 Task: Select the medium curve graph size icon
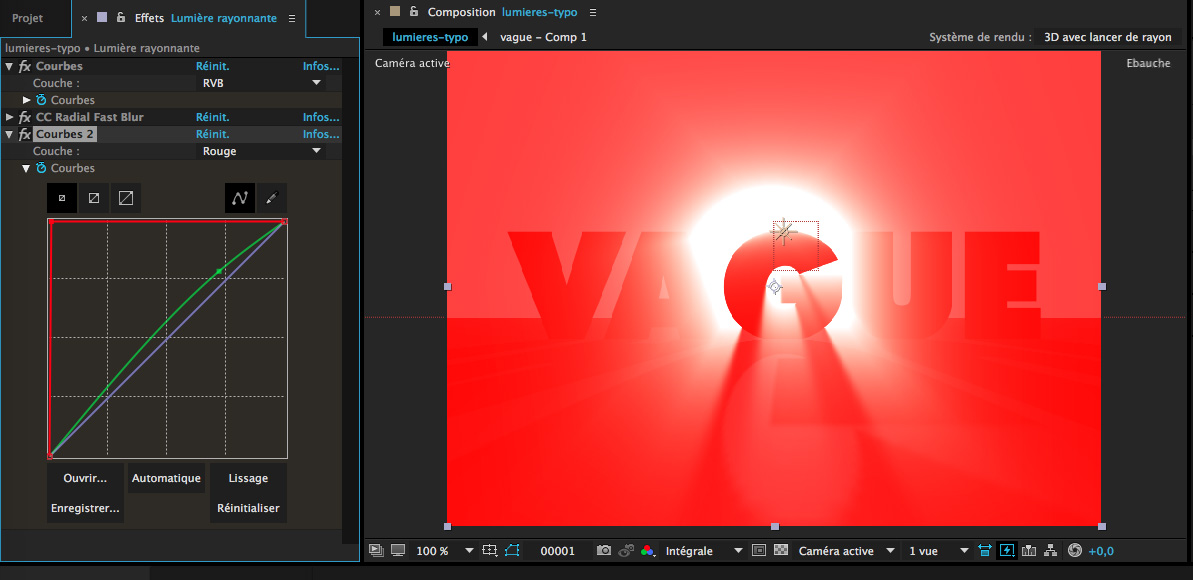94,198
